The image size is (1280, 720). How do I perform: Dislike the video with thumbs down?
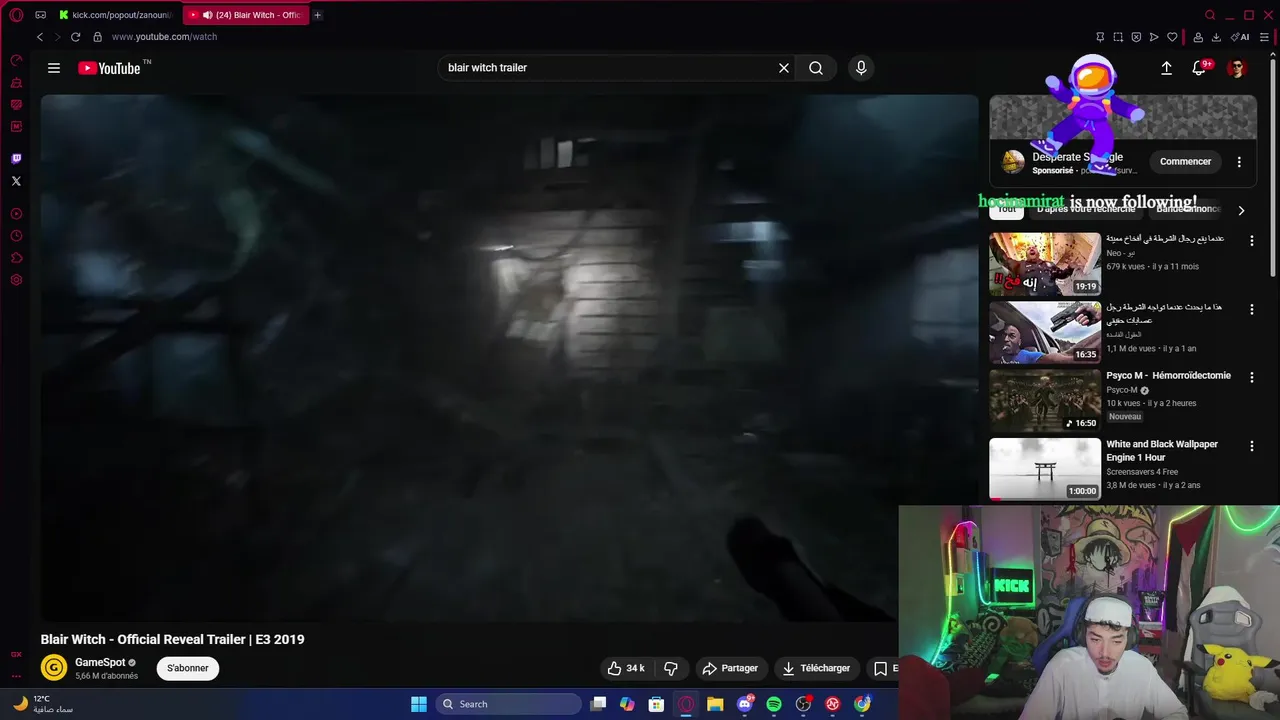tap(671, 668)
